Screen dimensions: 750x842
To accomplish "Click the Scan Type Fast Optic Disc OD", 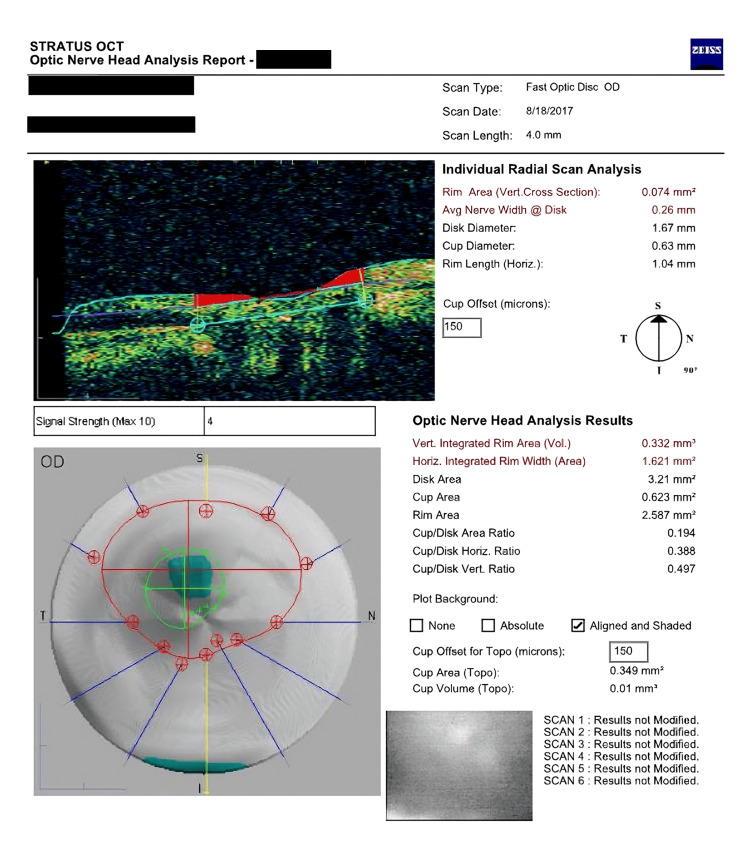I will tap(572, 87).
